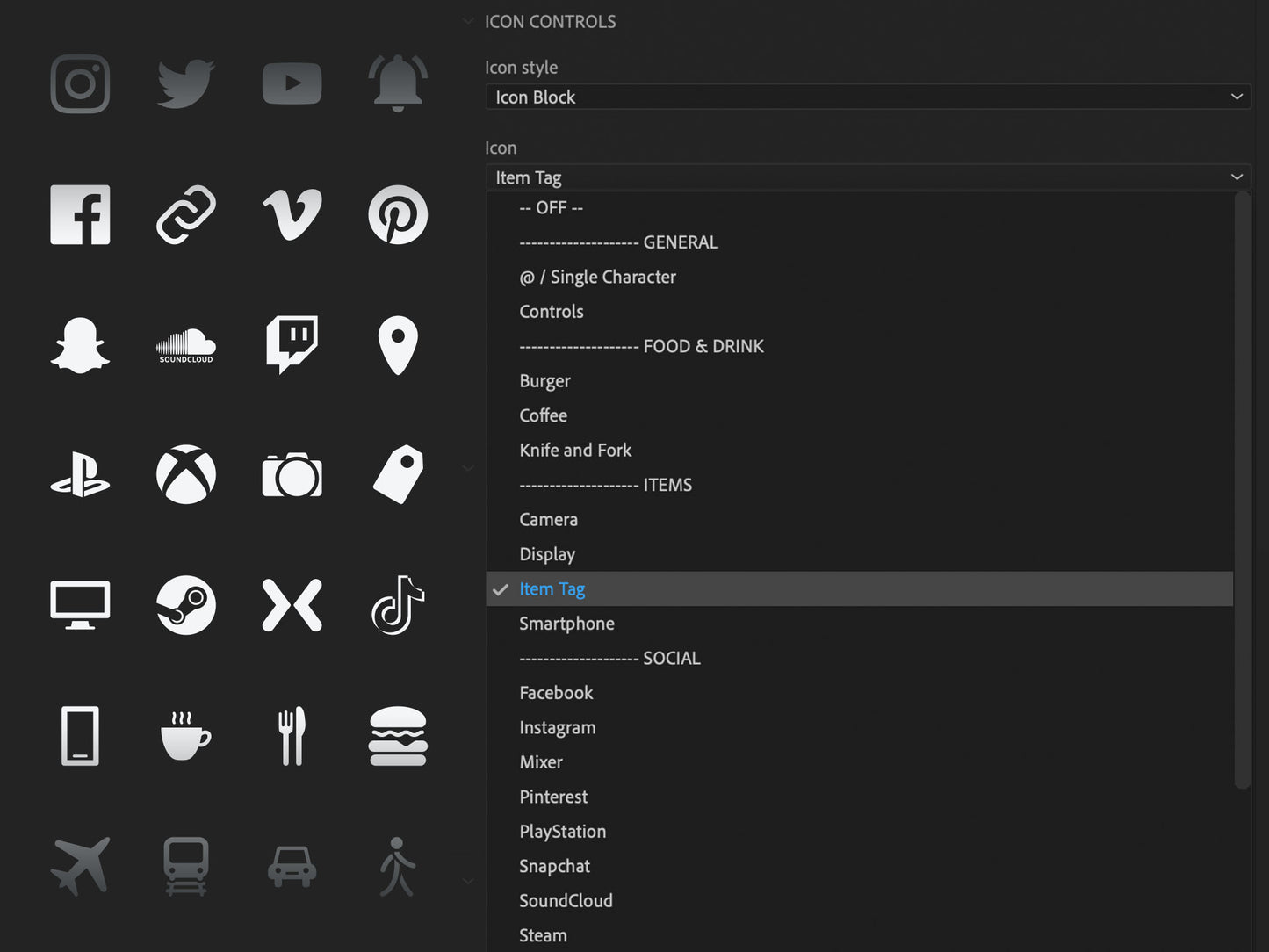Click the Twitch logo icon
Image resolution: width=1269 pixels, height=952 pixels.
pyautogui.click(x=292, y=344)
